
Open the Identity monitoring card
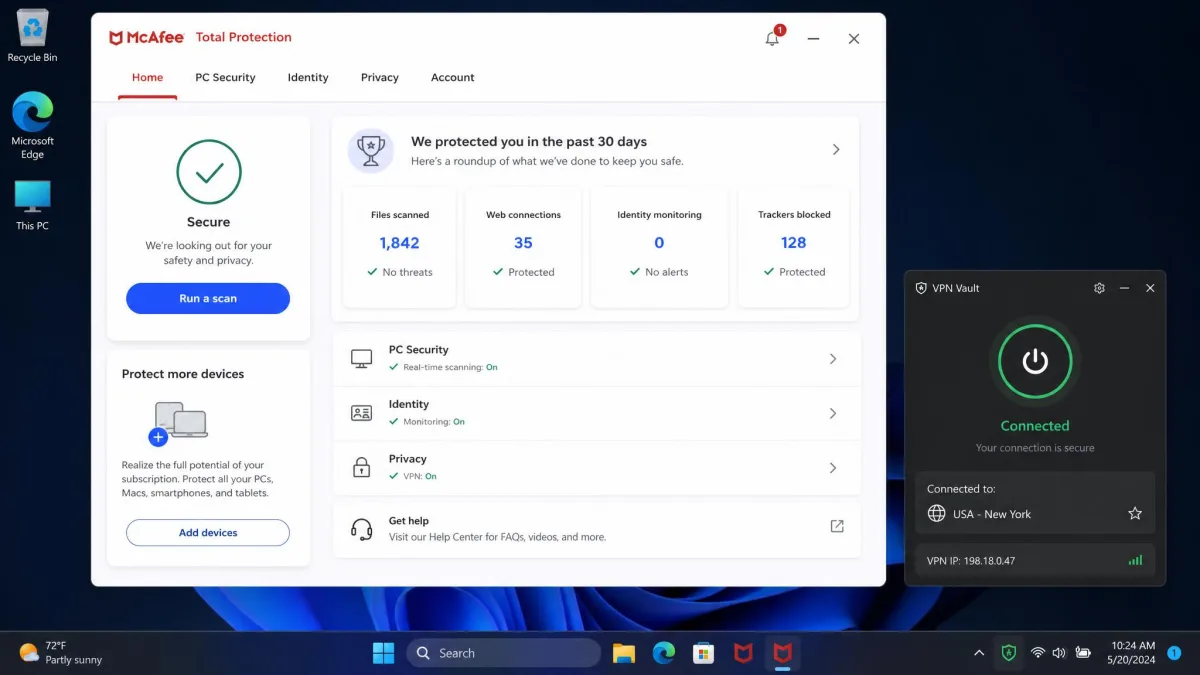click(659, 247)
